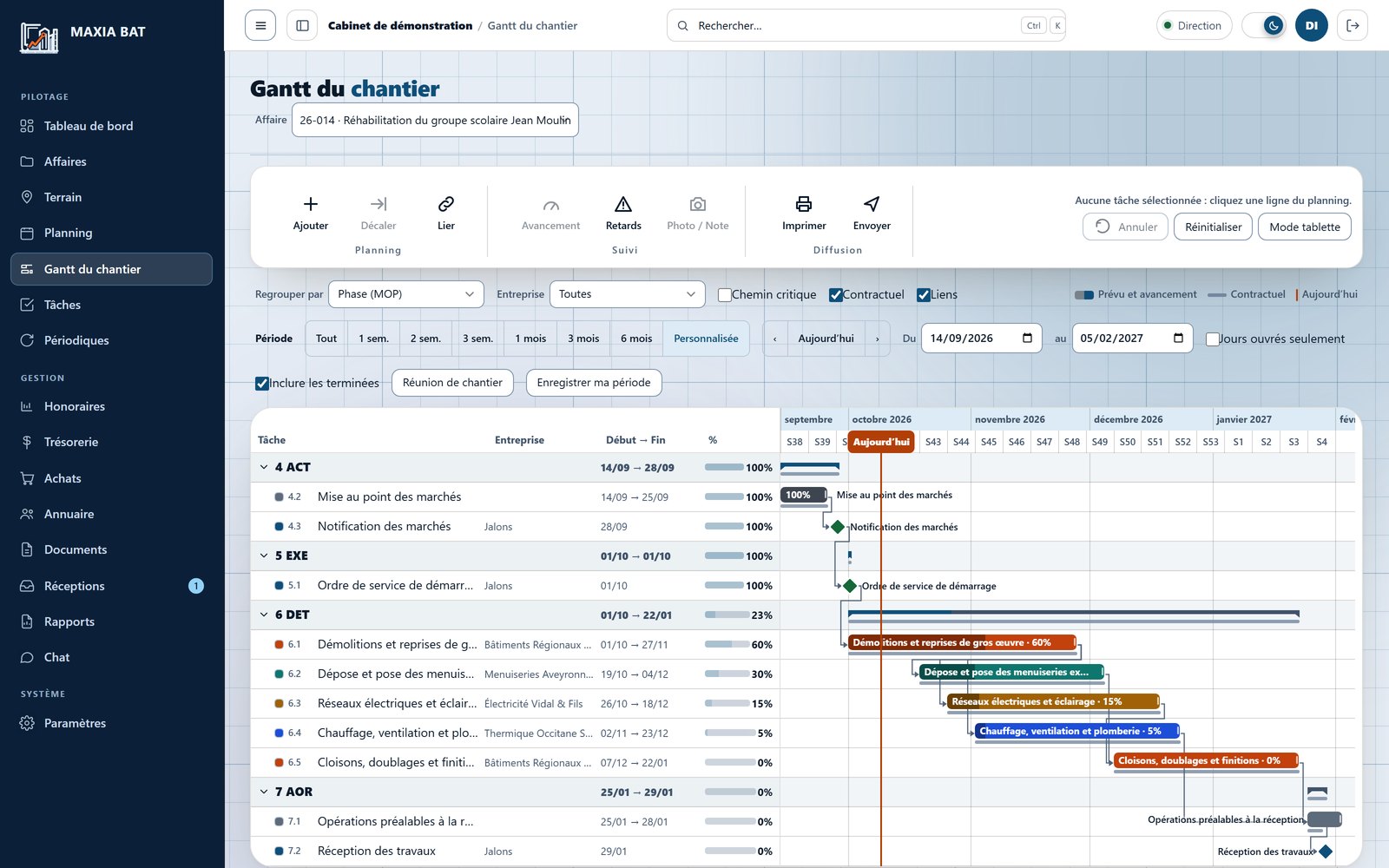Click the Décaler shift icon
The width and height of the screenshot is (1389, 868).
[x=379, y=204]
